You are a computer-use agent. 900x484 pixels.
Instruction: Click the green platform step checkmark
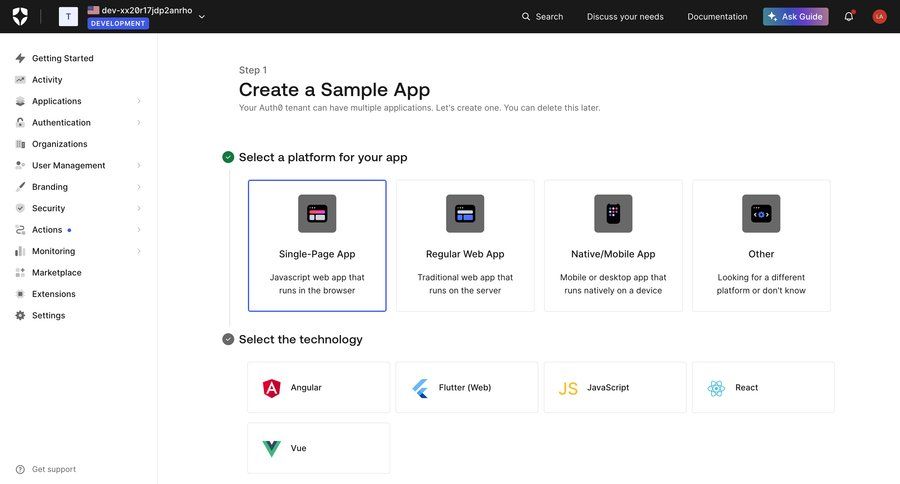click(228, 157)
